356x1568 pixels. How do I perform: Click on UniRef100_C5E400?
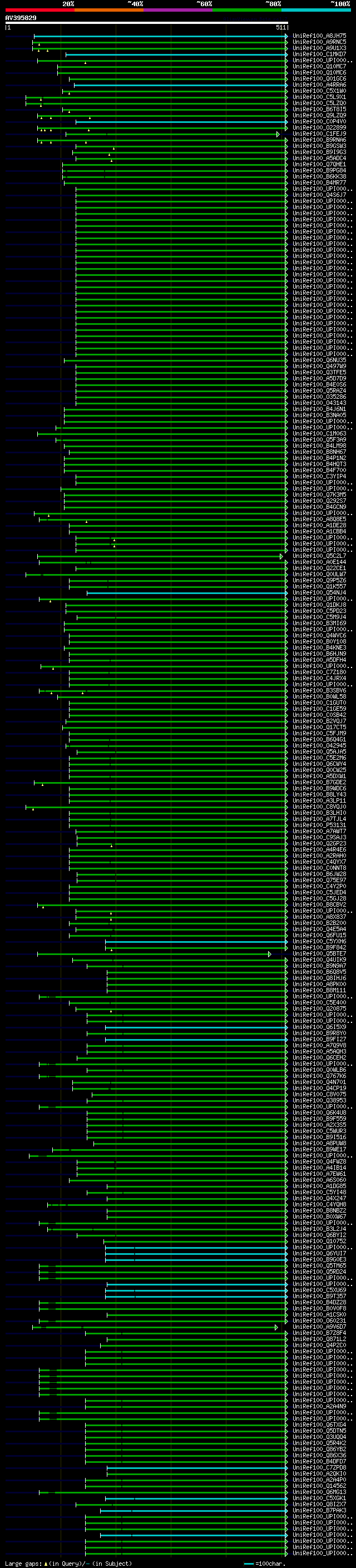pyautogui.click(x=319, y=1002)
